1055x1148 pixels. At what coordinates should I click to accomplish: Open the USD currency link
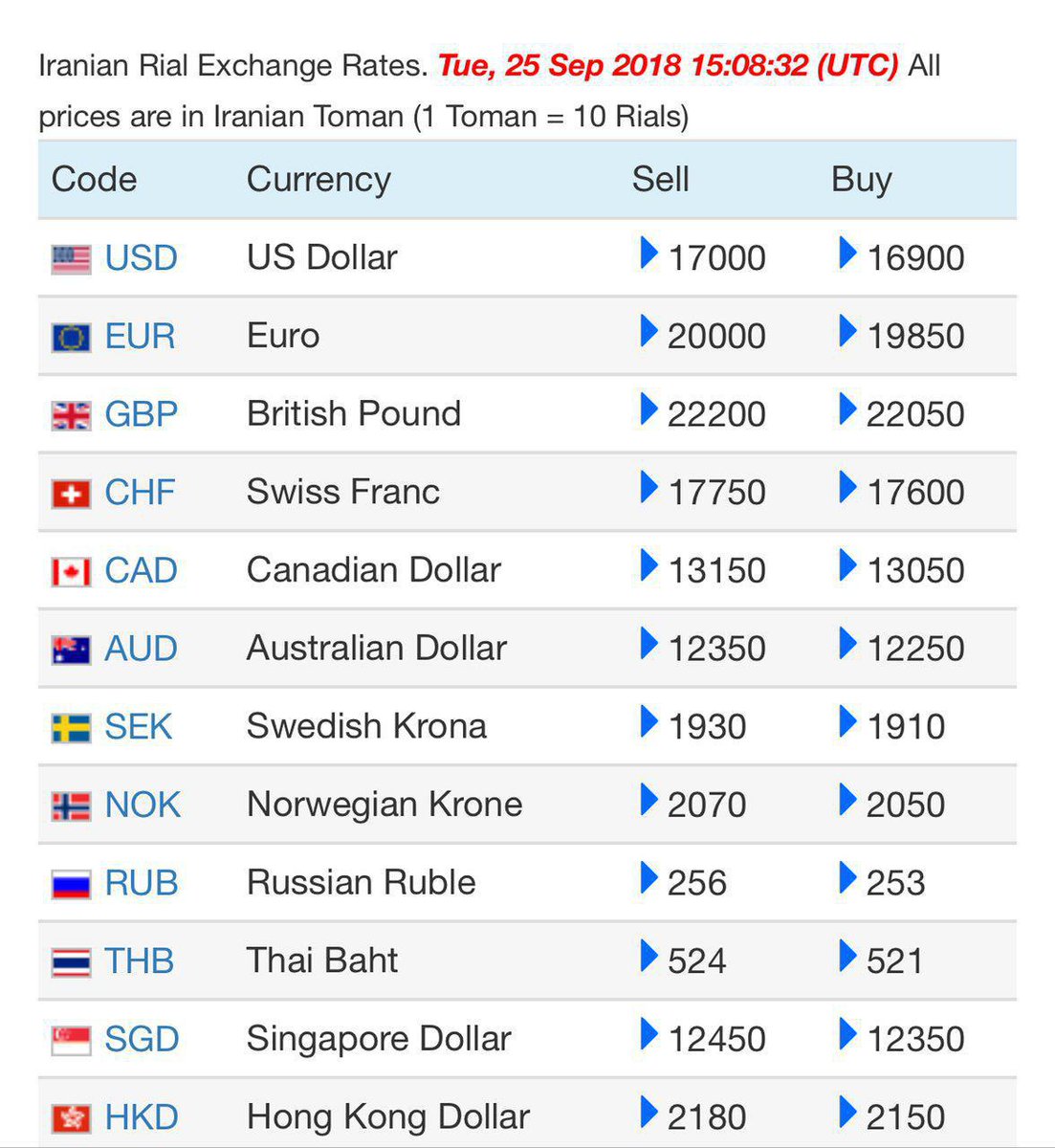(x=141, y=258)
